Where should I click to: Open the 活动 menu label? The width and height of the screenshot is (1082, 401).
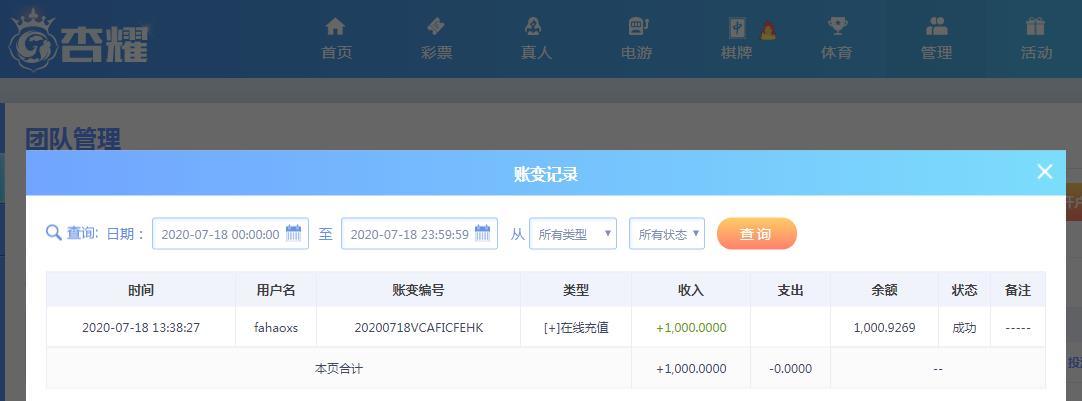[1036, 53]
